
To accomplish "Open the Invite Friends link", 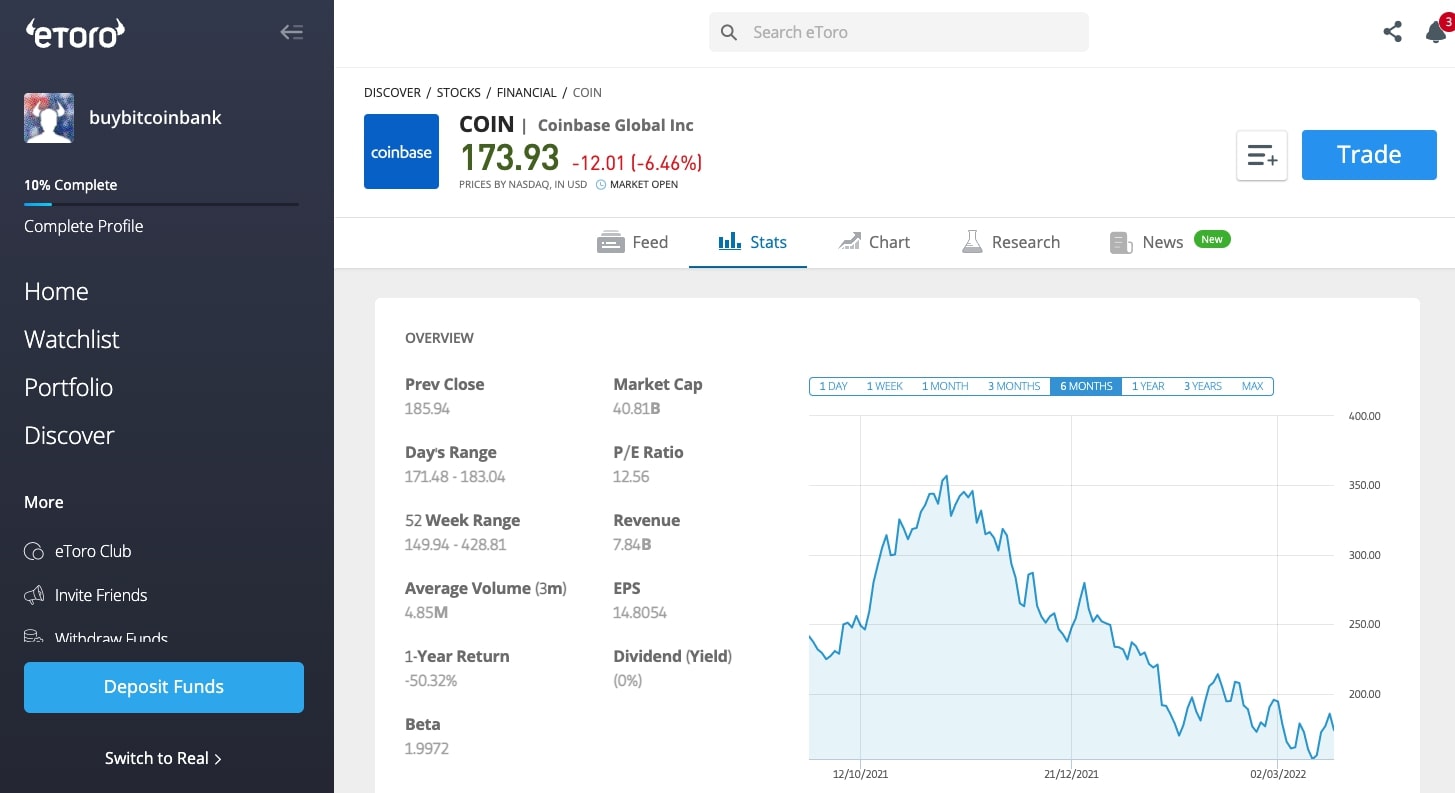I will pyautogui.click(x=101, y=595).
